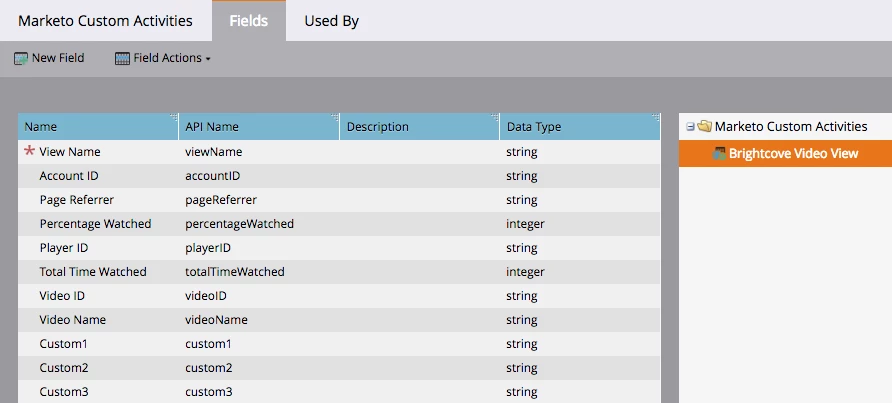Open the Name column header menu grip
The image size is (892, 403).
point(174,117)
